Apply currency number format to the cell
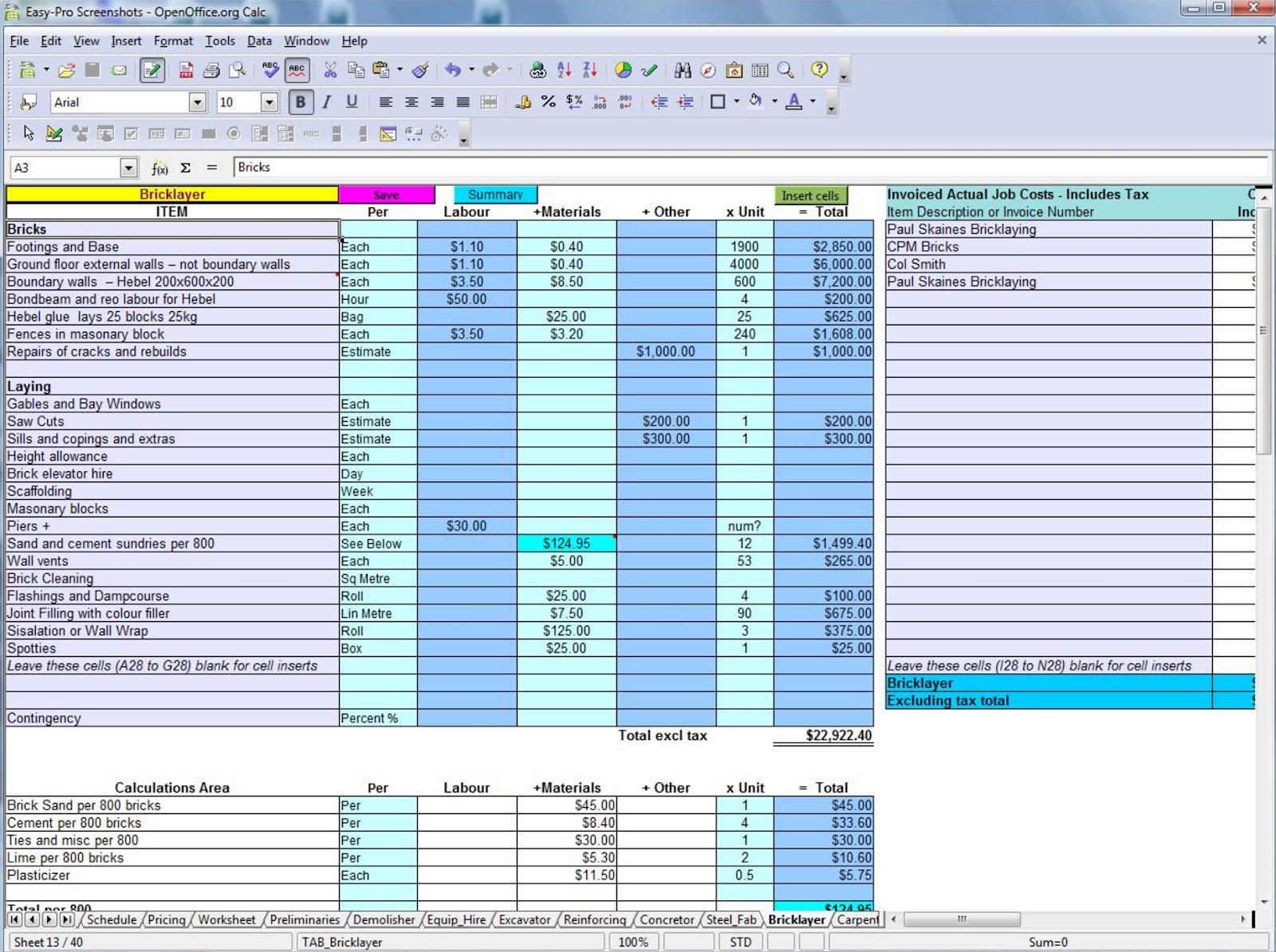This screenshot has height=952, width=1276. 524,102
